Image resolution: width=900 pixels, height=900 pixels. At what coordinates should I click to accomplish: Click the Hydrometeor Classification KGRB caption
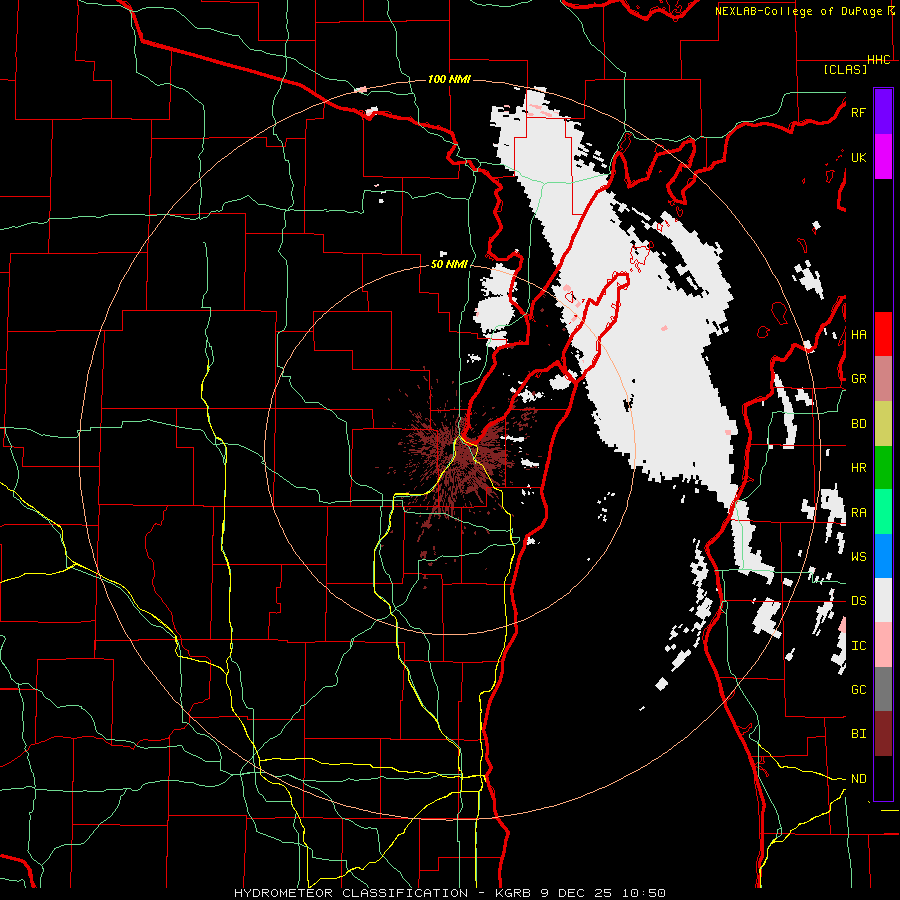pyautogui.click(x=449, y=893)
